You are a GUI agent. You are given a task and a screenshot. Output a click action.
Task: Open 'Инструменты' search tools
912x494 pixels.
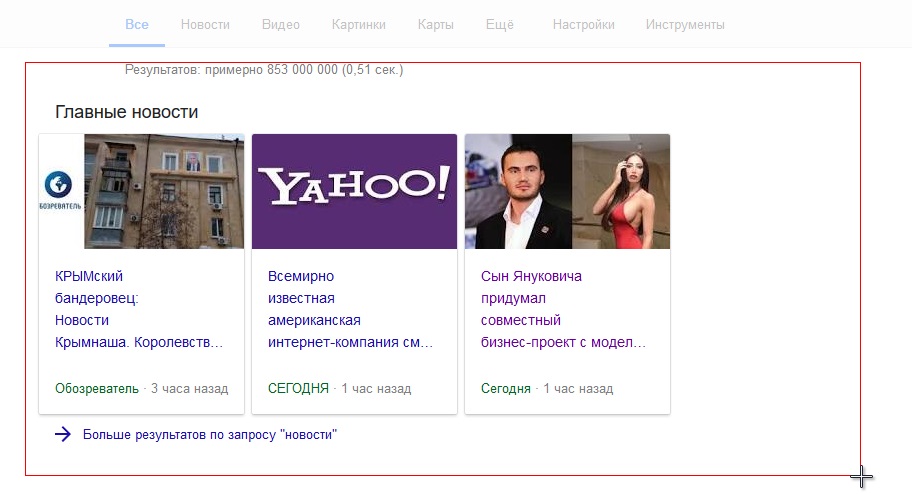(685, 24)
